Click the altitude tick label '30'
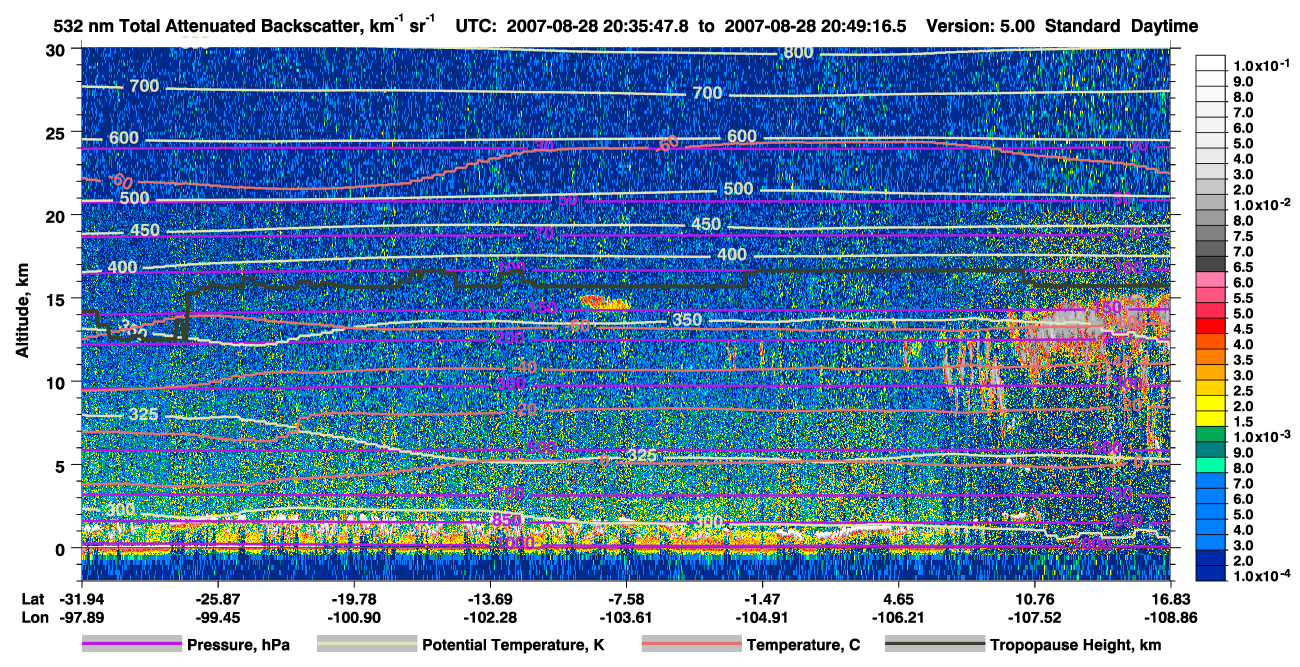The width and height of the screenshot is (1300, 667). point(58,49)
